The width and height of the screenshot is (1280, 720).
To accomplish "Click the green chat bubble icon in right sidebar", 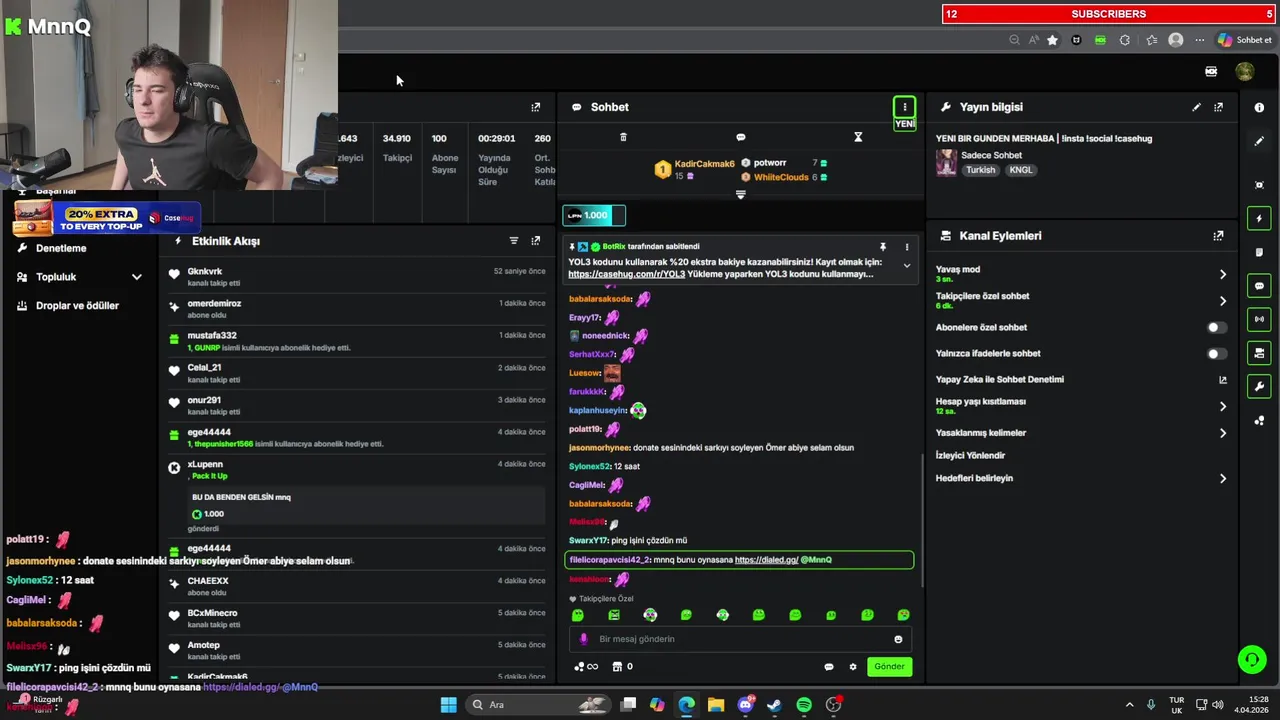I will pyautogui.click(x=1259, y=286).
